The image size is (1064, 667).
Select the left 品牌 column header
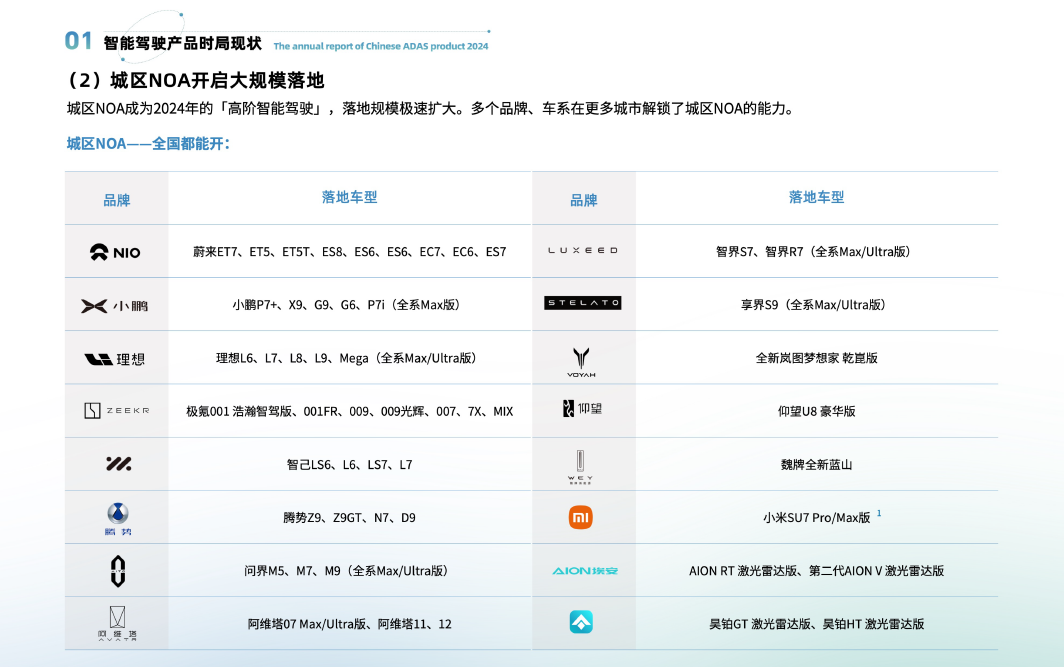click(116, 197)
